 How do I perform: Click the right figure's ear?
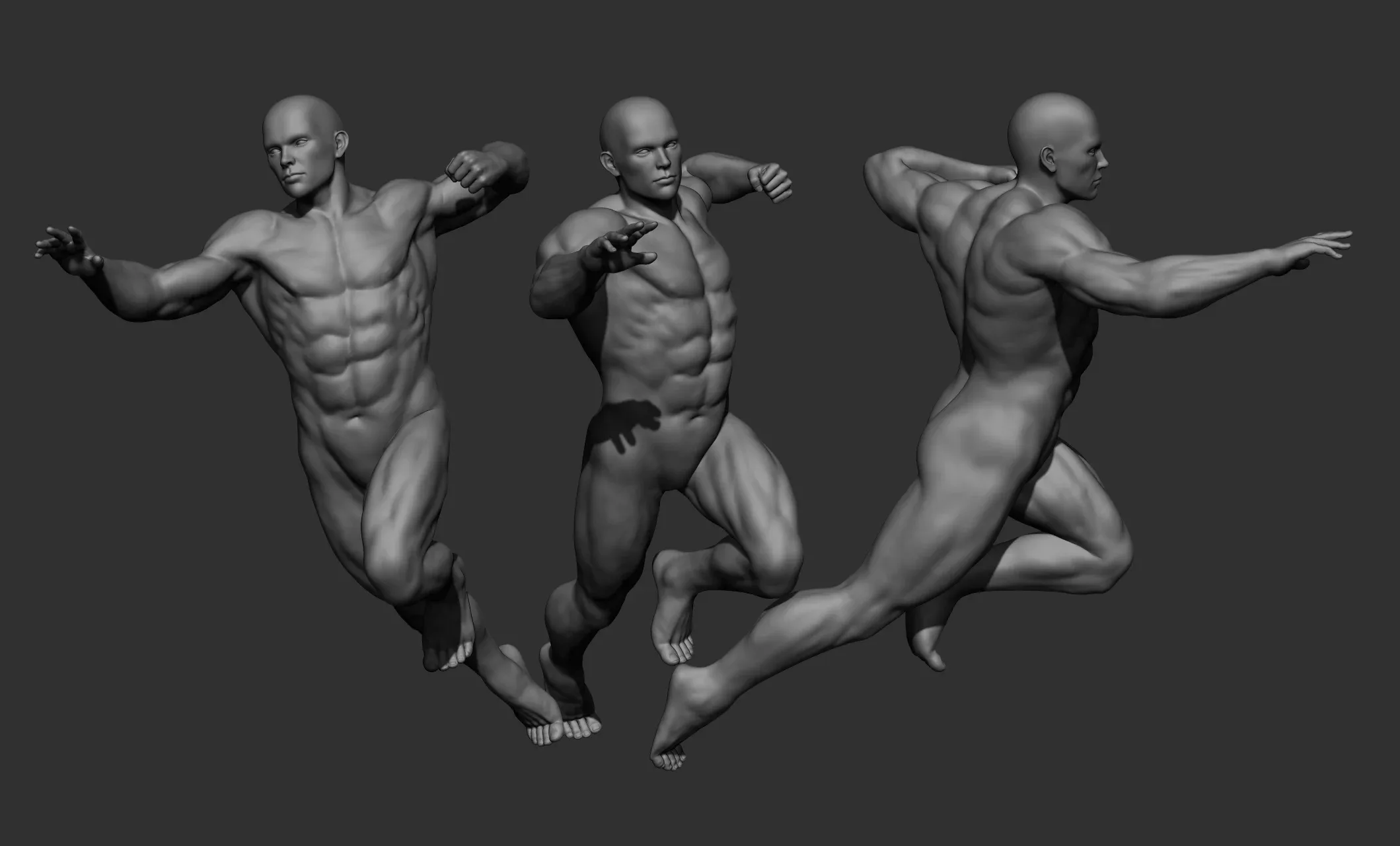coord(1048,159)
